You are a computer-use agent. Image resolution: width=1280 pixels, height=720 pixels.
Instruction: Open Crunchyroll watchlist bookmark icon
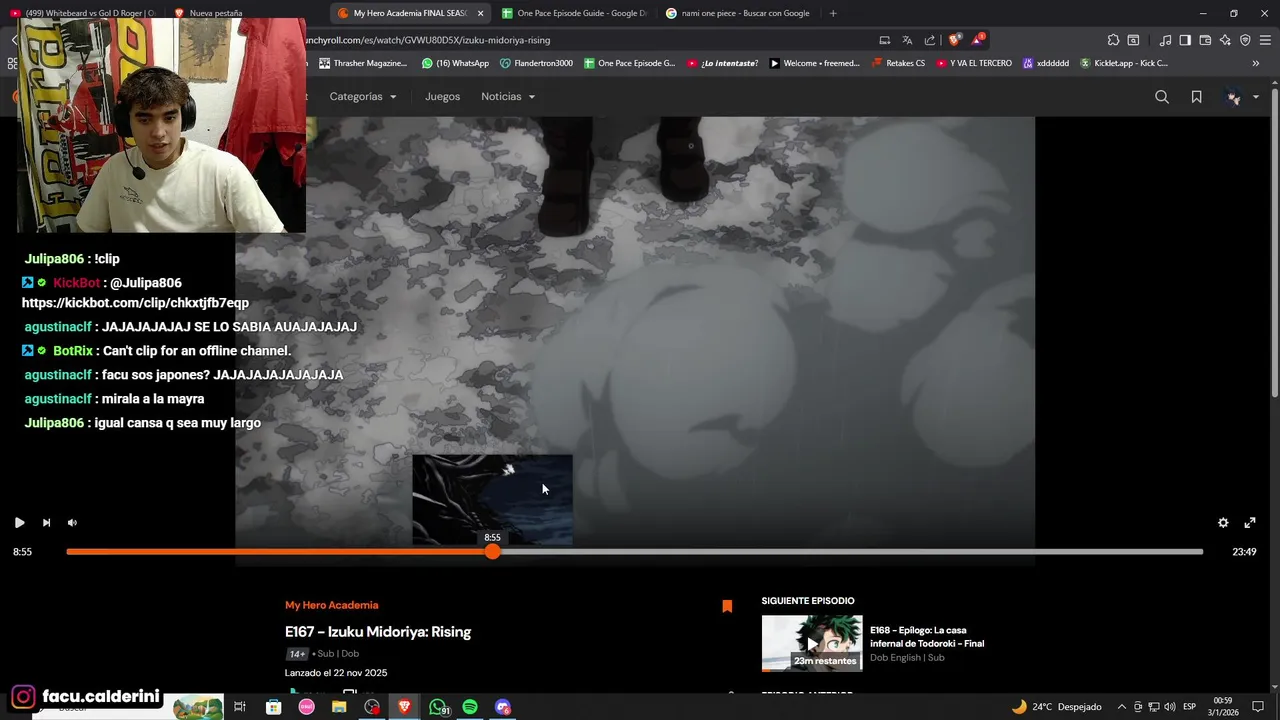(1196, 97)
